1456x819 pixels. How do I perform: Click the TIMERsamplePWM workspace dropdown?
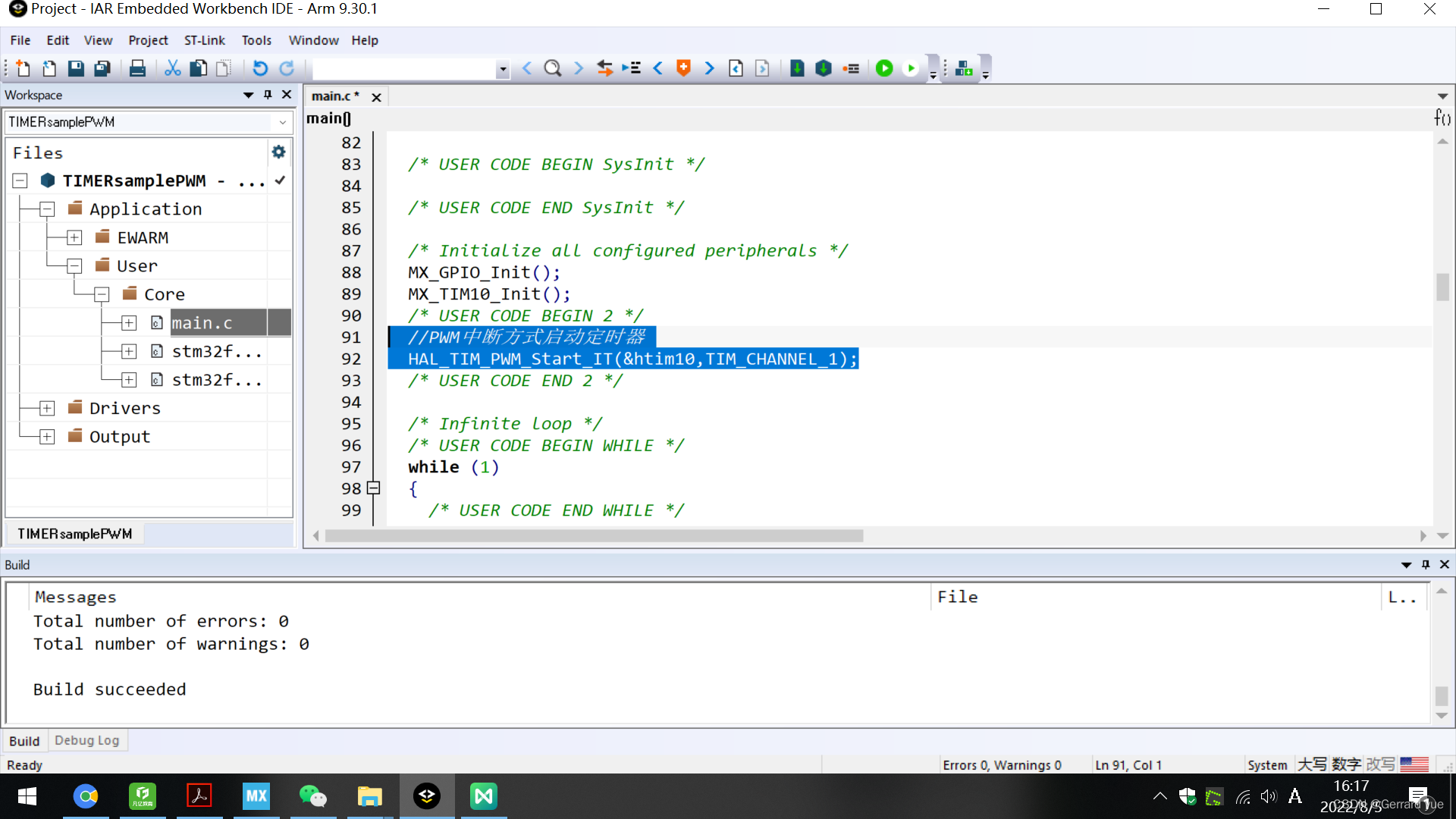(x=147, y=121)
